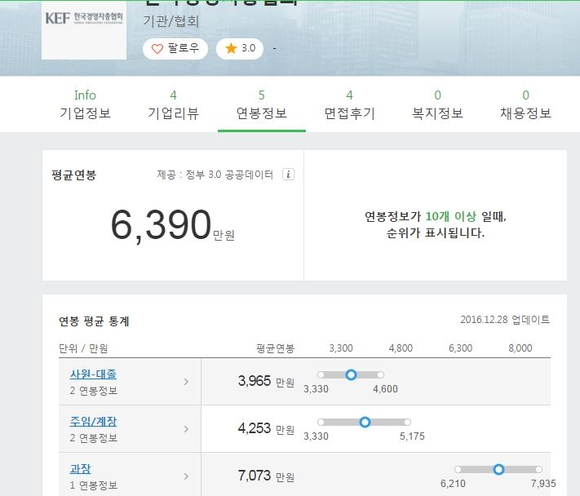Expand the 주임/계장 row chevron
The height and width of the screenshot is (496, 580).
coord(186,429)
